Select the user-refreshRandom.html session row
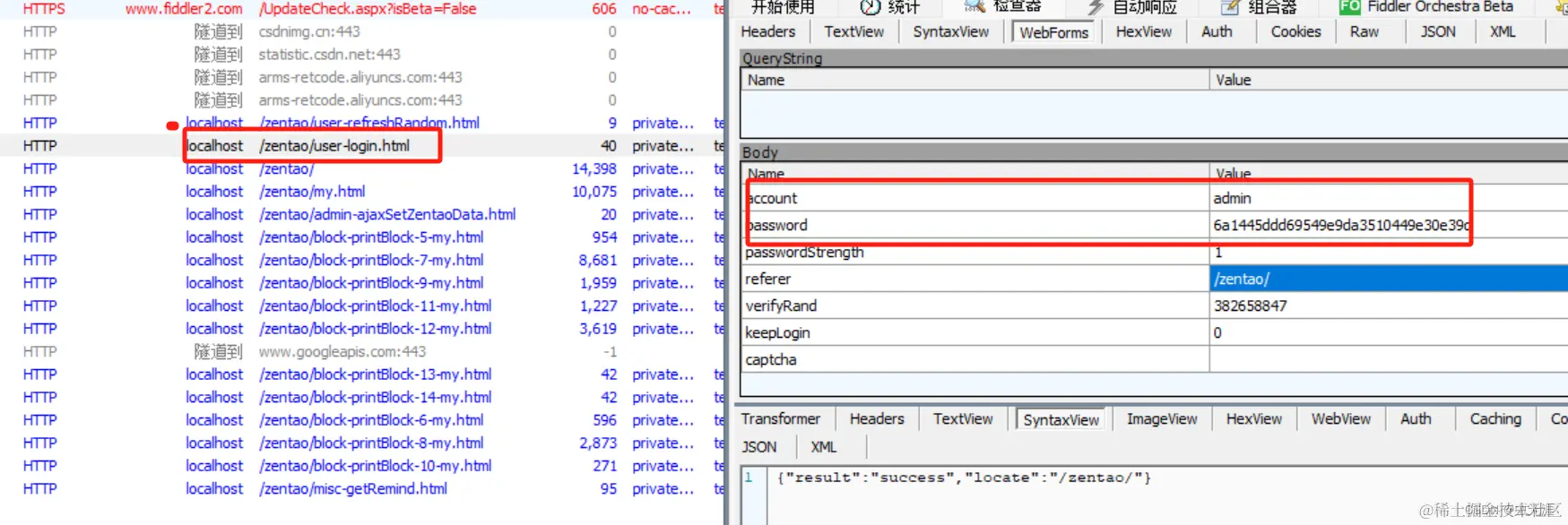Screen dimensions: 1568x525 (362, 123)
